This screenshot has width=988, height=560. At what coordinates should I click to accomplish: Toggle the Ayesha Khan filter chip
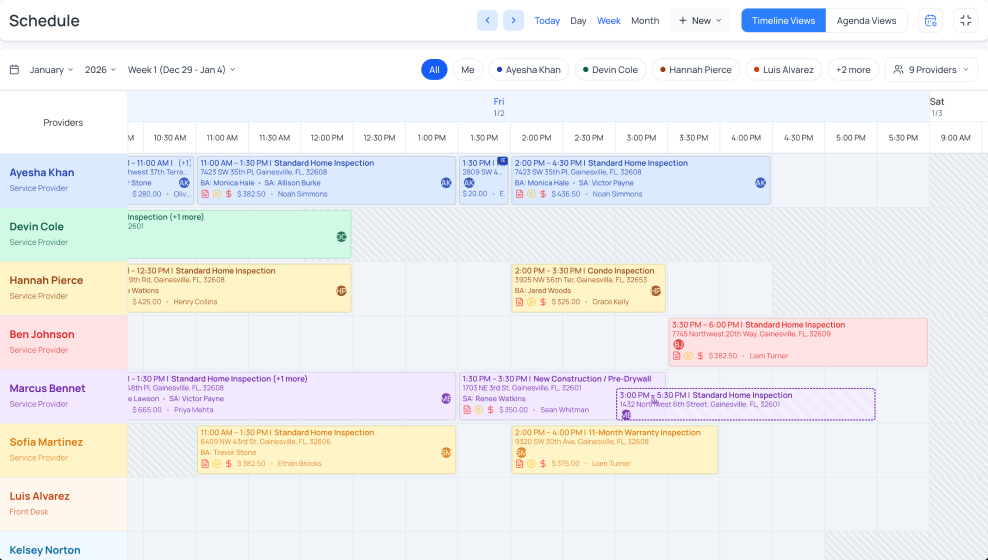529,70
